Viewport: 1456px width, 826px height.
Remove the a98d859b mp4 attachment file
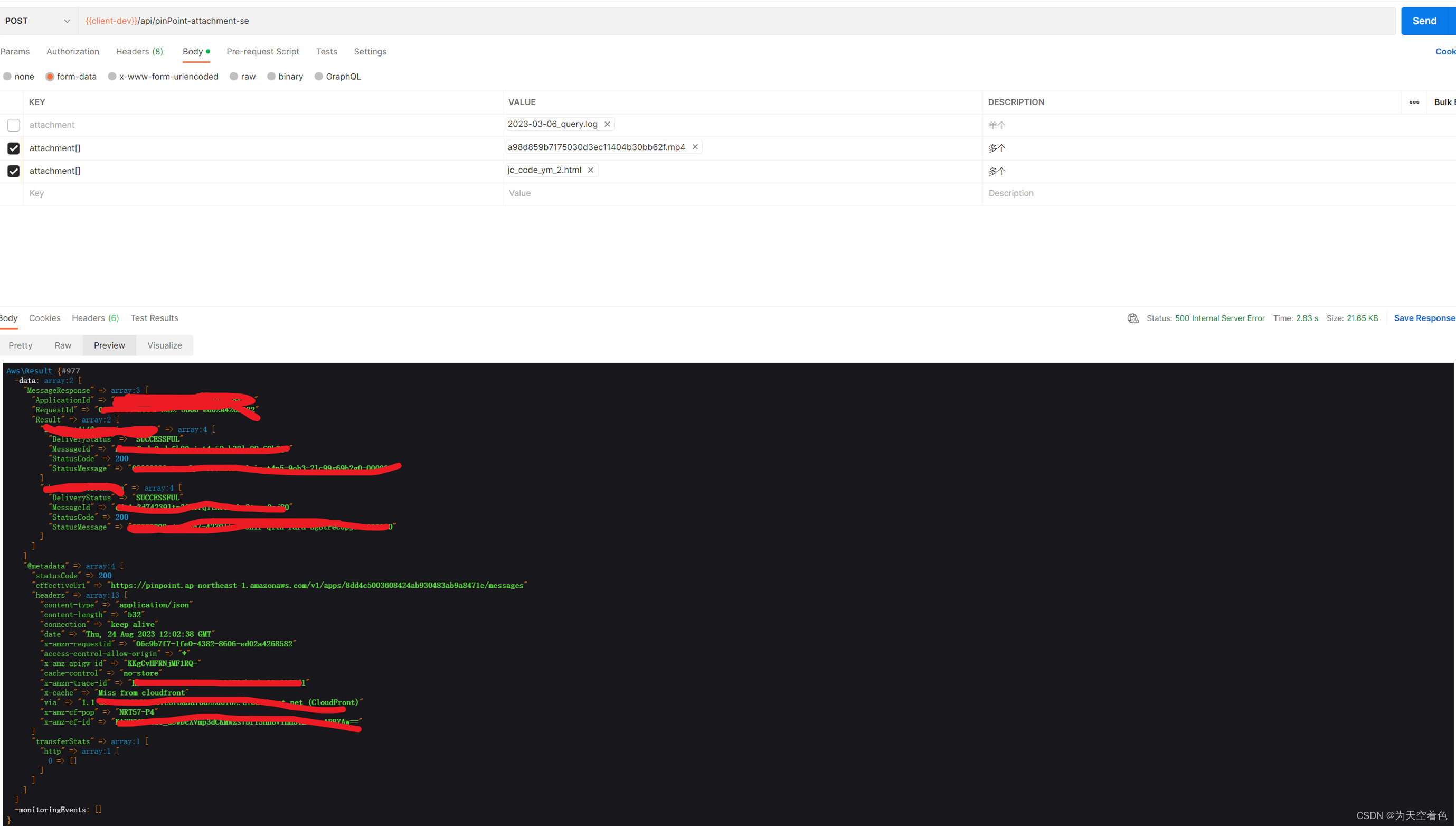(x=695, y=146)
